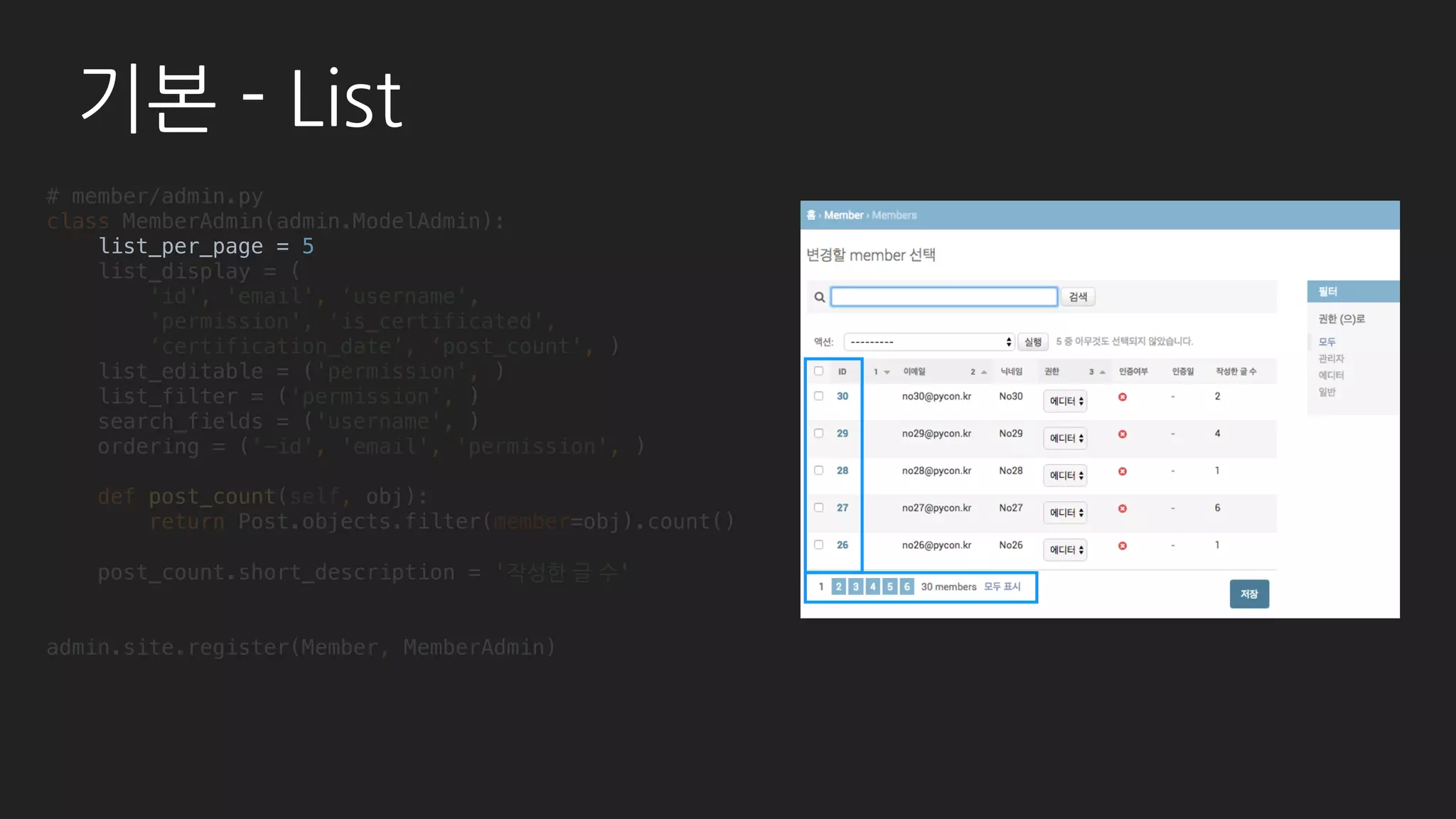Go to pagination page 2
The height and width of the screenshot is (819, 1456).
click(839, 587)
